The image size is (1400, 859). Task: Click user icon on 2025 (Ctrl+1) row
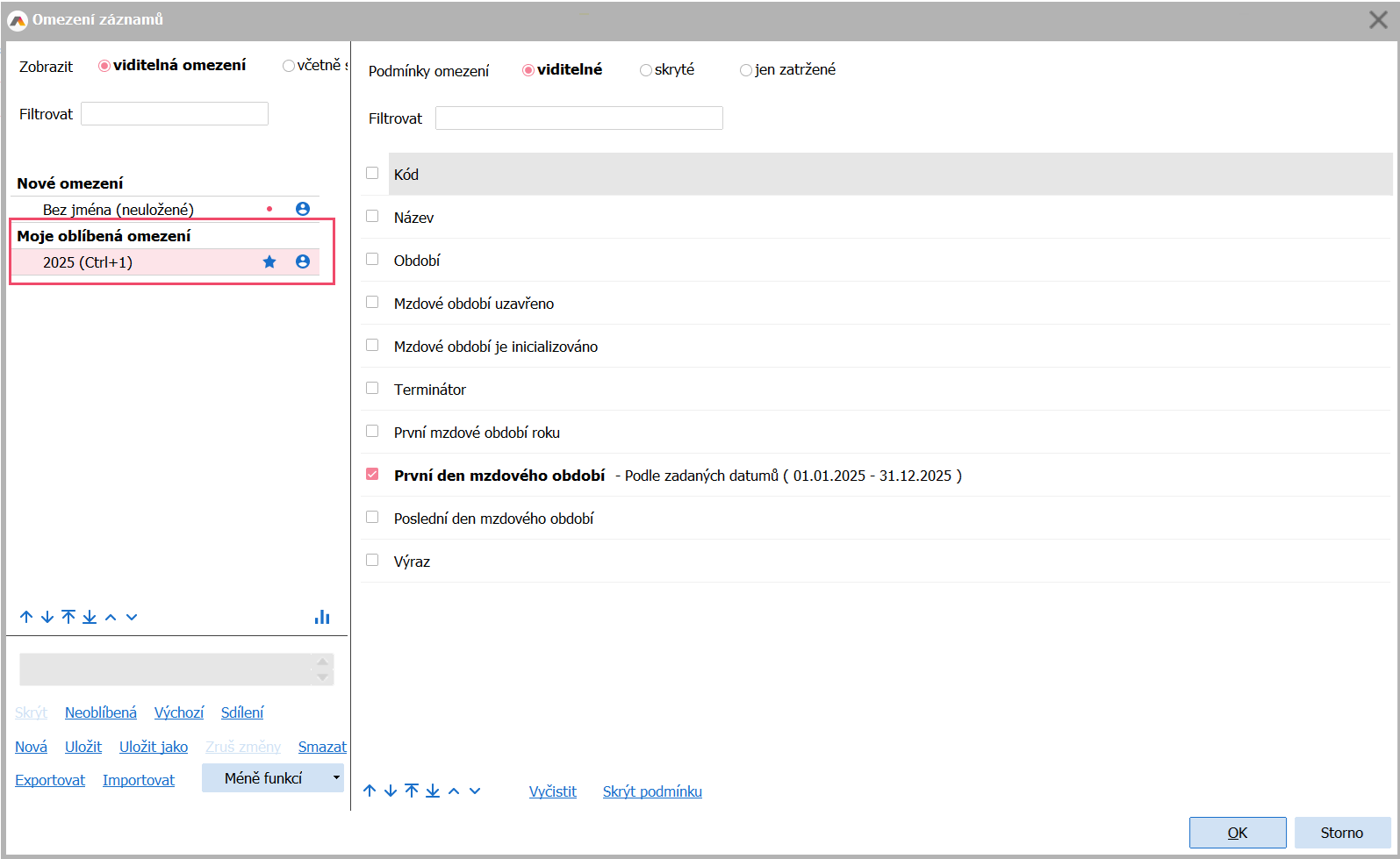pyautogui.click(x=303, y=262)
